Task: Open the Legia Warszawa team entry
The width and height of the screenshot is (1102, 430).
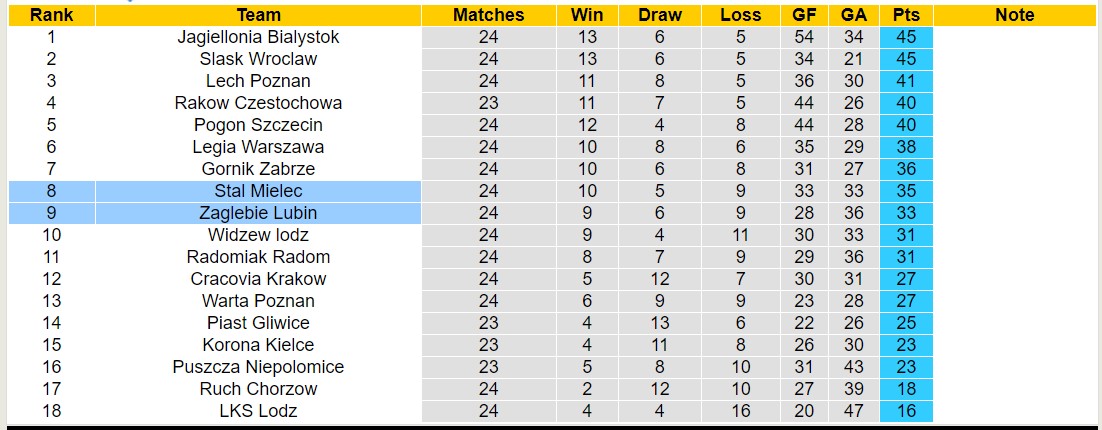Action: [x=258, y=147]
